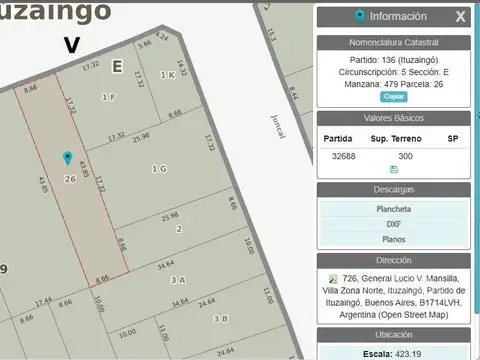Click the section letter E on map

117,66
